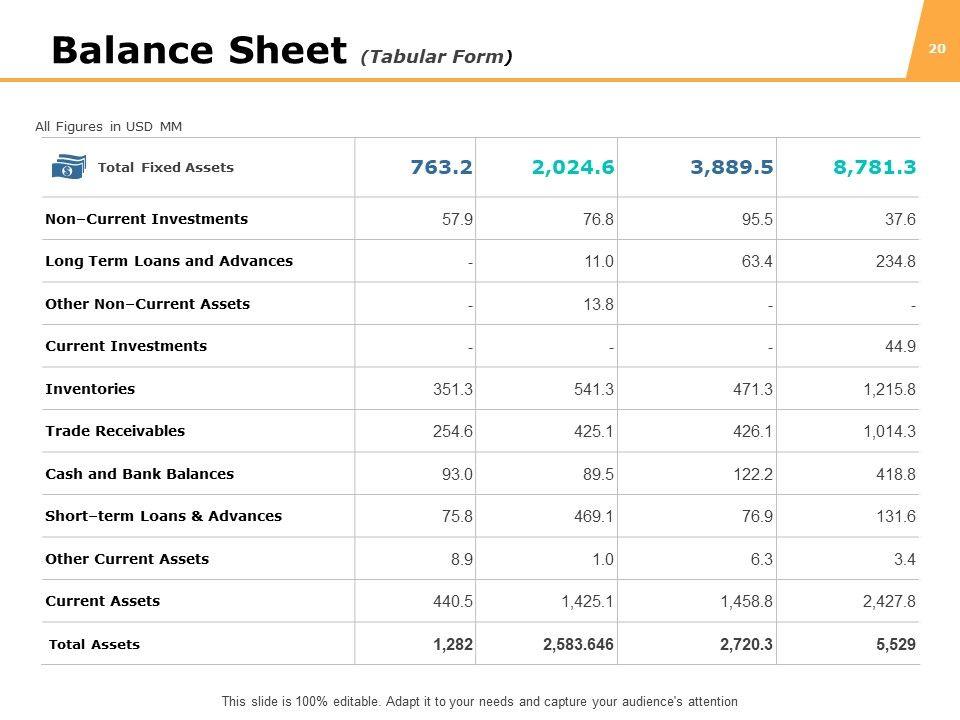The width and height of the screenshot is (960, 720).
Task: Click the Tabular Form subtitle
Action: click(437, 56)
